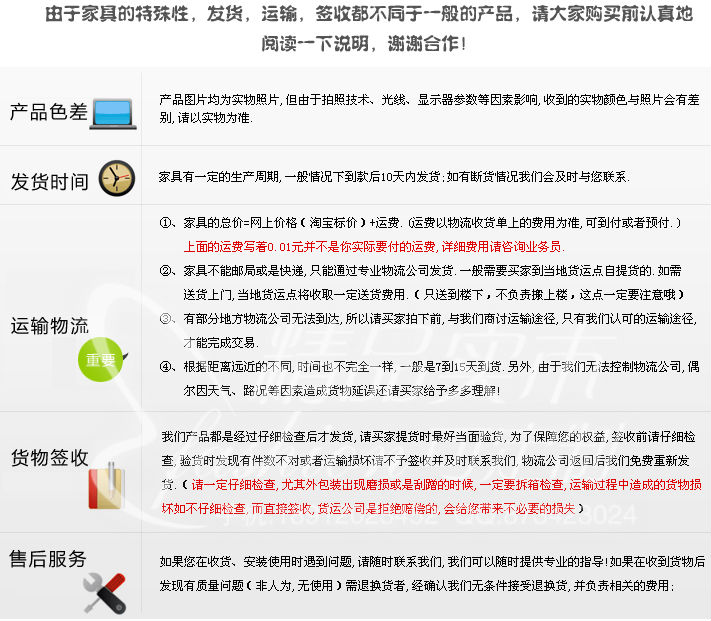Viewport: 711px width, 621px height.
Task: Click the 运输物流 heading
Action: [x=49, y=326]
